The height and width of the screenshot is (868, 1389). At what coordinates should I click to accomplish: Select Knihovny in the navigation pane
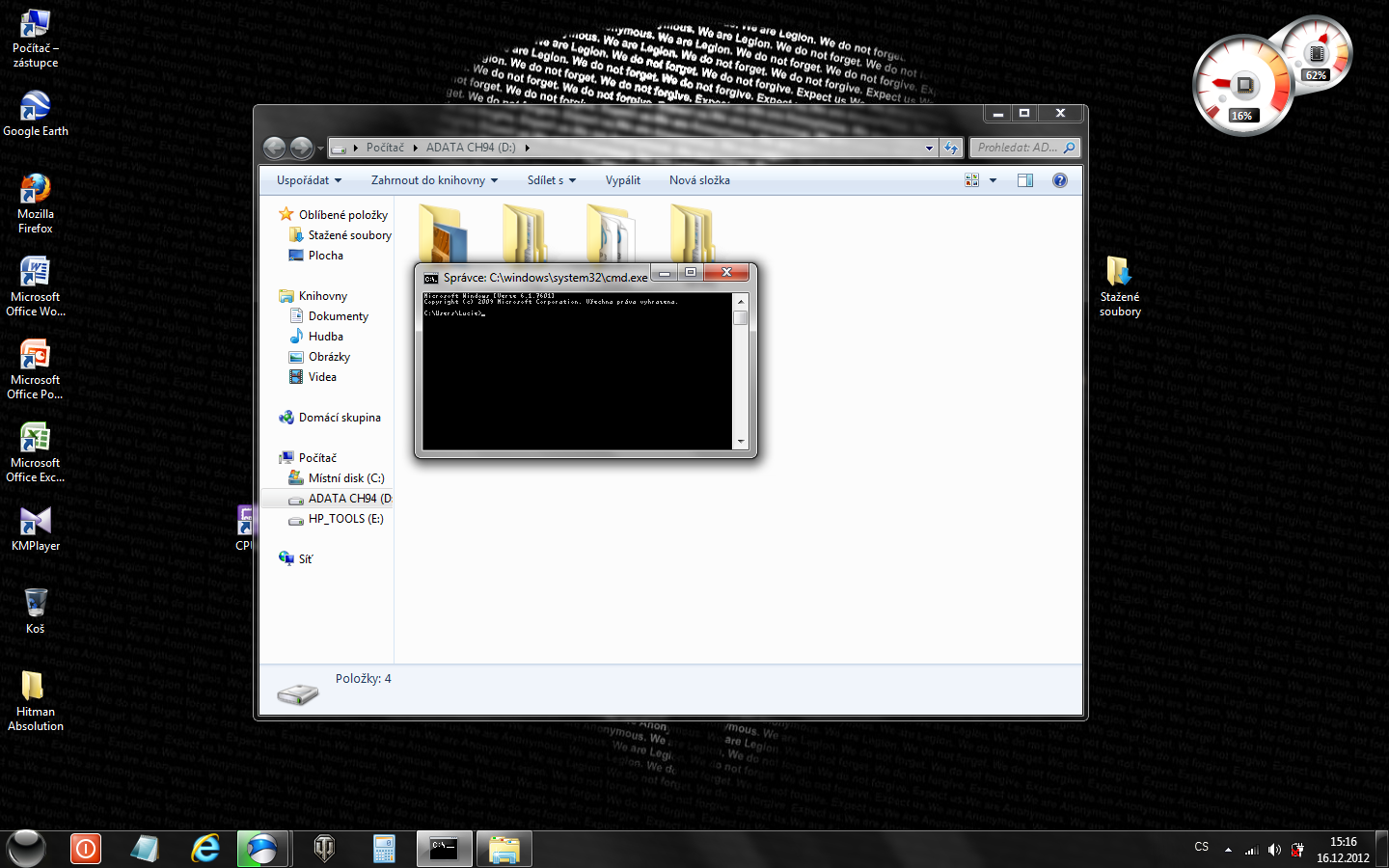(313, 296)
